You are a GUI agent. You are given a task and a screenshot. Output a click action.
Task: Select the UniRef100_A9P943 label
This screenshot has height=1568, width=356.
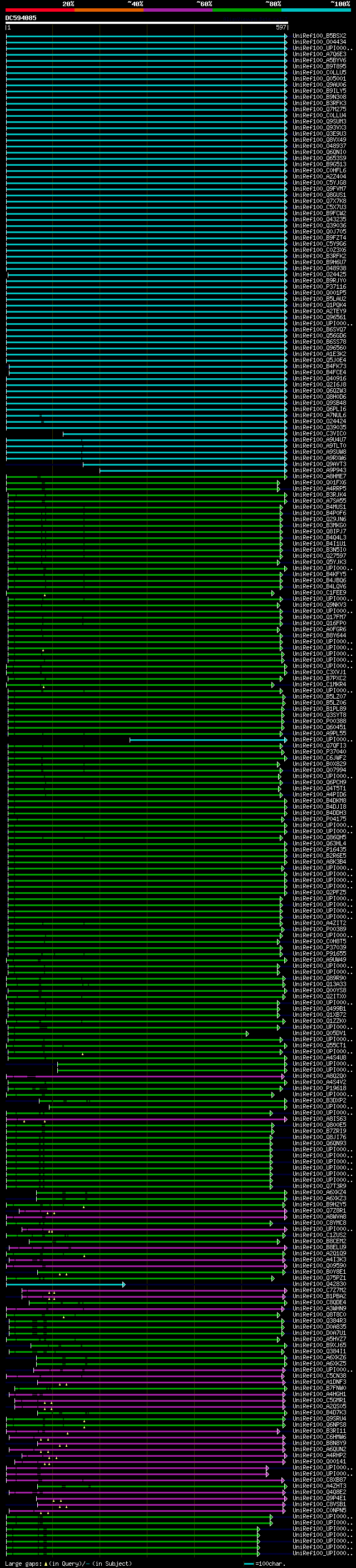pyautogui.click(x=319, y=470)
